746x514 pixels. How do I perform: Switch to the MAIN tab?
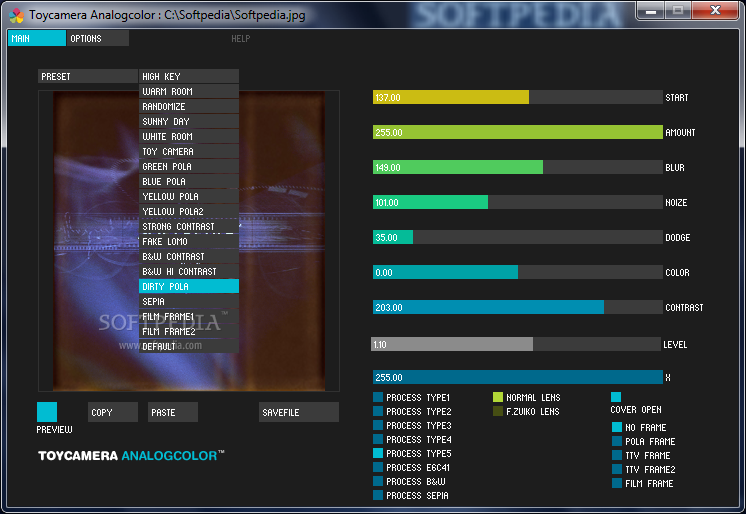point(37,38)
